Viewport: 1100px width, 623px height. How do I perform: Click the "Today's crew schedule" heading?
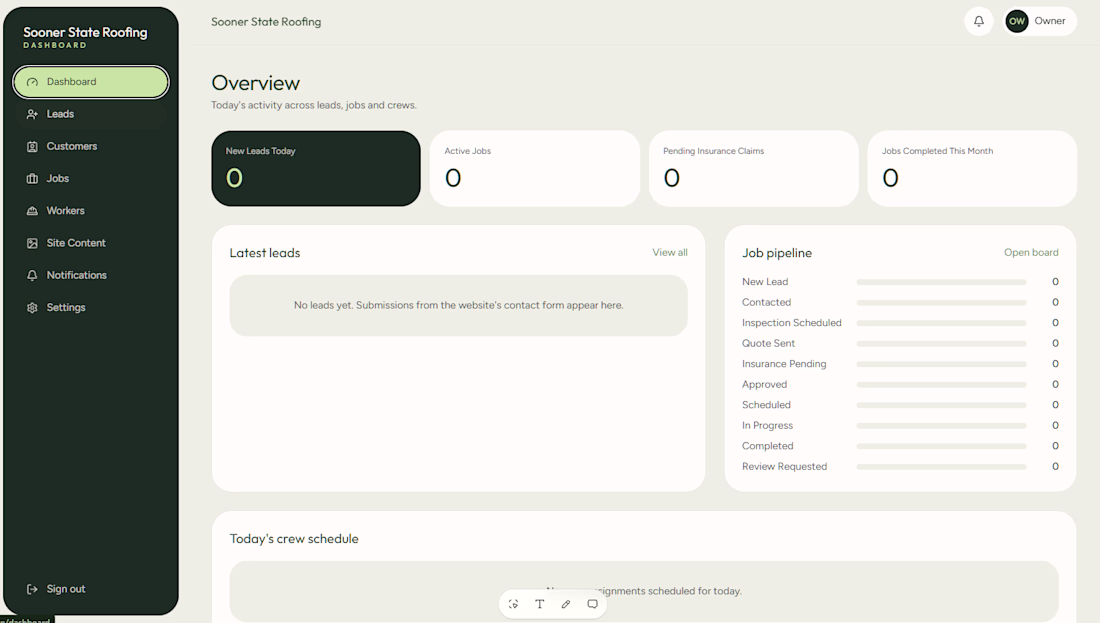(x=294, y=539)
